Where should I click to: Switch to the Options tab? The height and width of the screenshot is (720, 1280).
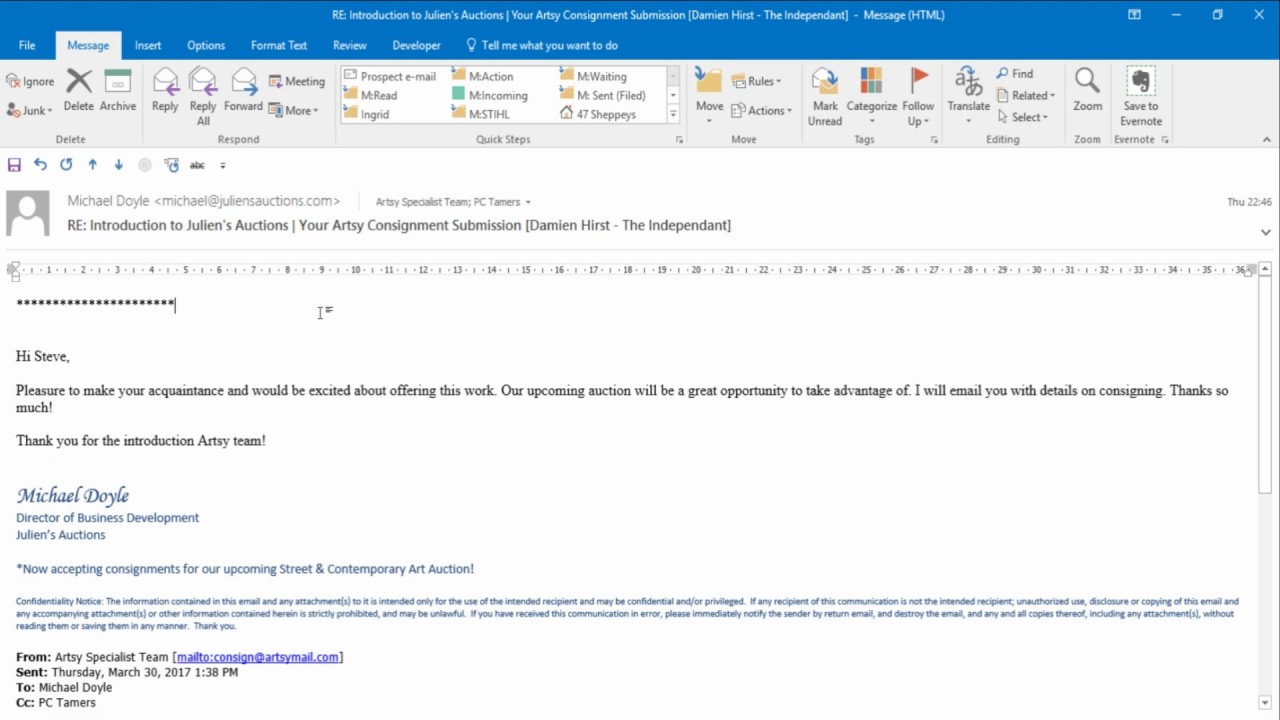[206, 45]
